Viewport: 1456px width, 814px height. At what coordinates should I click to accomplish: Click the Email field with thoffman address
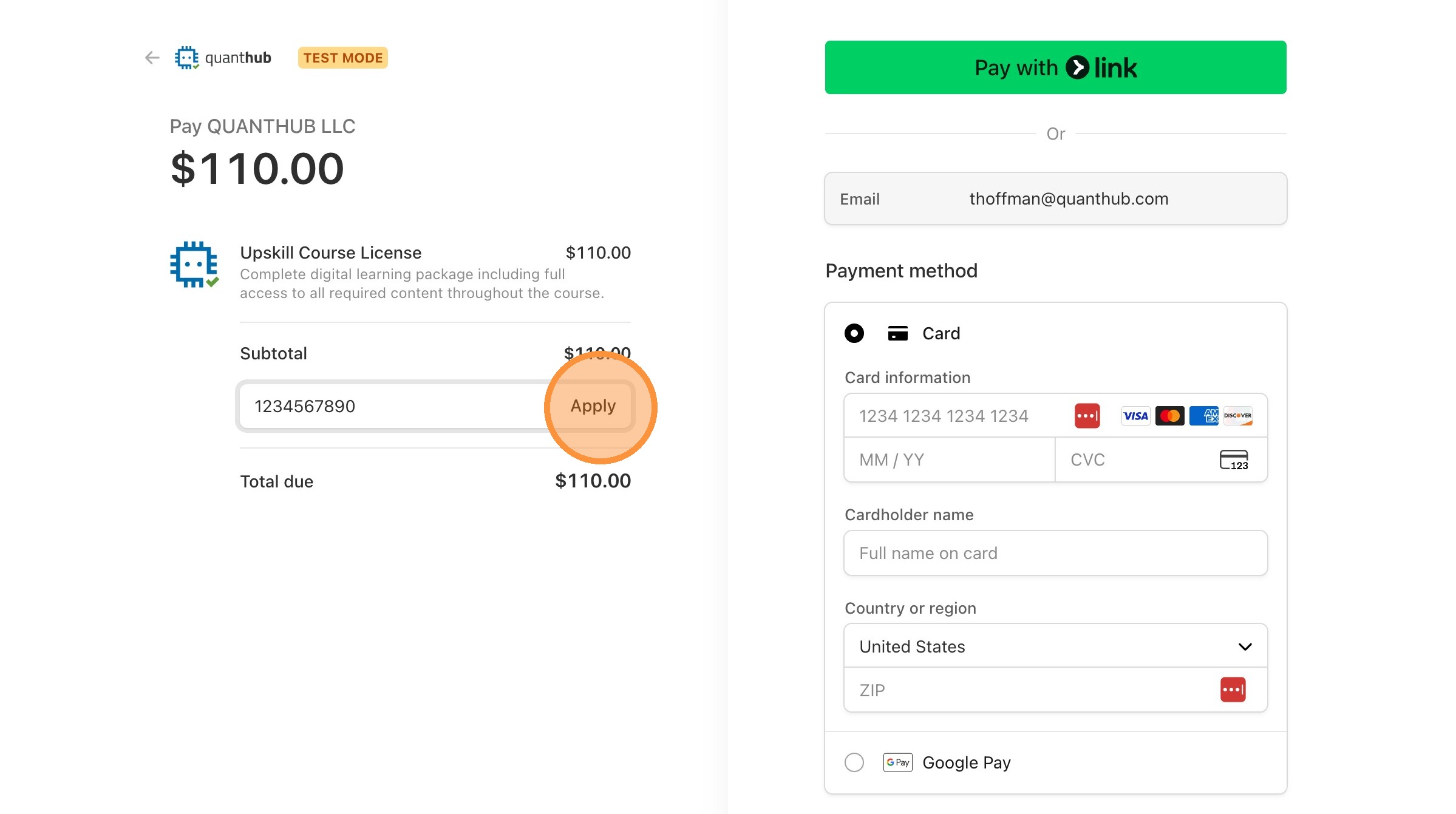coord(1055,198)
